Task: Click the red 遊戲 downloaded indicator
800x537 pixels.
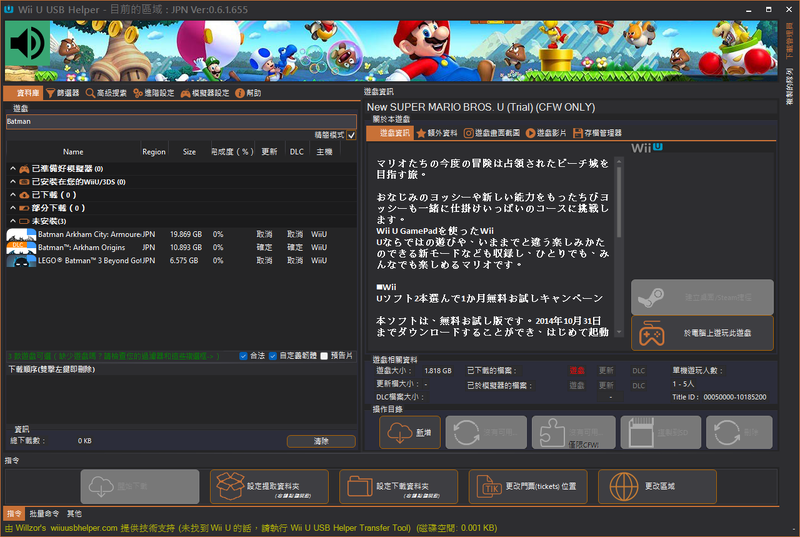Action: (577, 371)
